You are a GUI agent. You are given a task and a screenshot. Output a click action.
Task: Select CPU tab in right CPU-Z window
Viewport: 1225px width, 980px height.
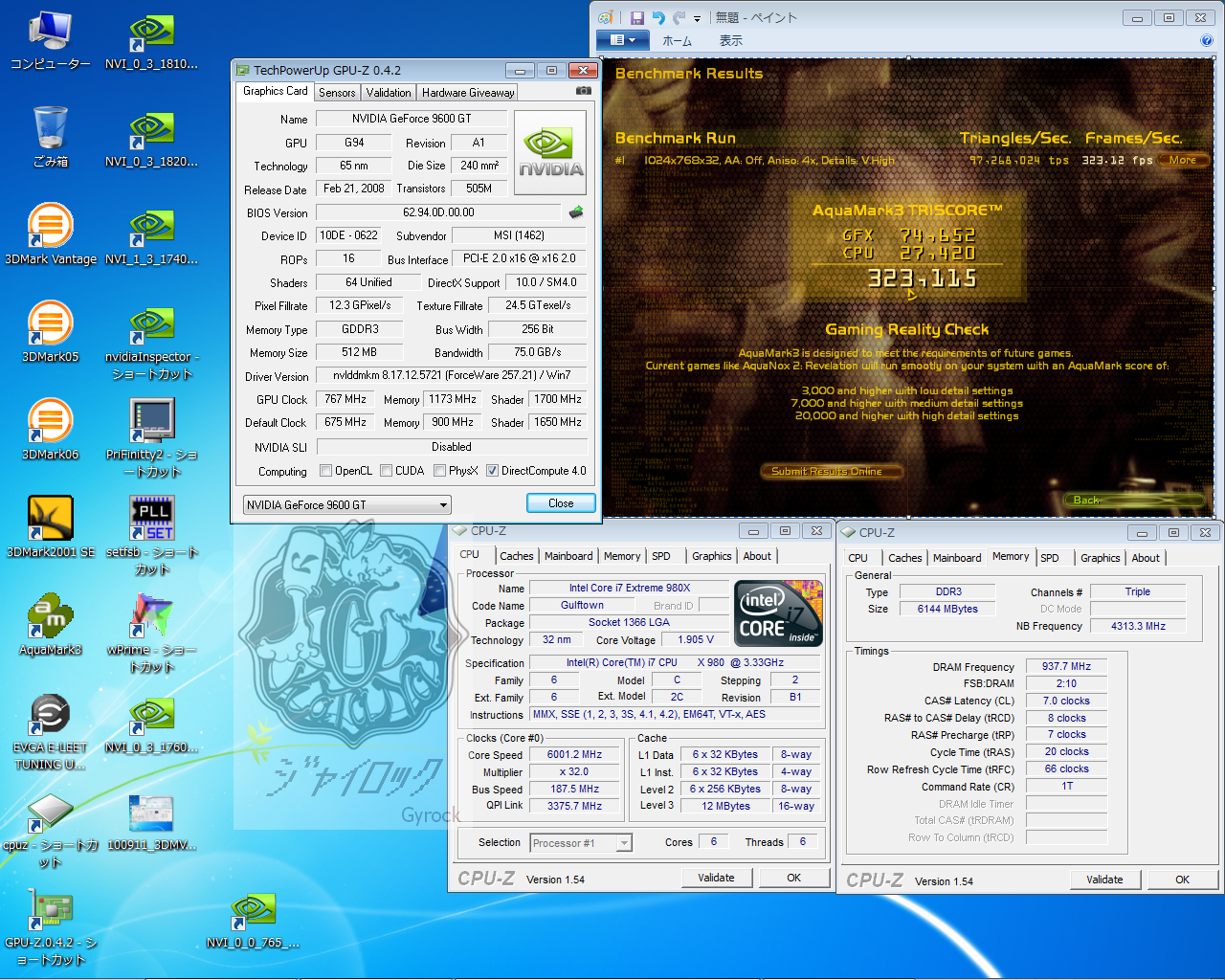click(858, 558)
